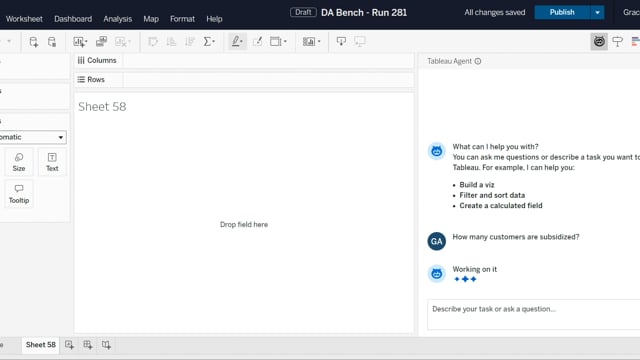Click the Sort Ascending icon
Image resolution: width=640 pixels, height=360 pixels.
tap(171, 42)
